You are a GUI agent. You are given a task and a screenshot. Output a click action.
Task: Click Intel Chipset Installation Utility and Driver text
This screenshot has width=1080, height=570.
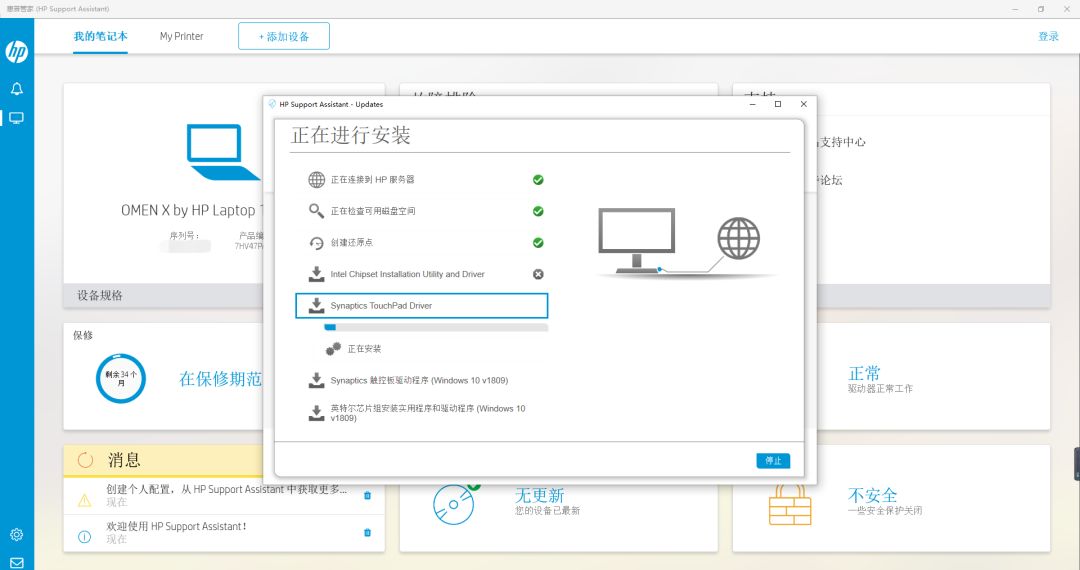tap(407, 274)
